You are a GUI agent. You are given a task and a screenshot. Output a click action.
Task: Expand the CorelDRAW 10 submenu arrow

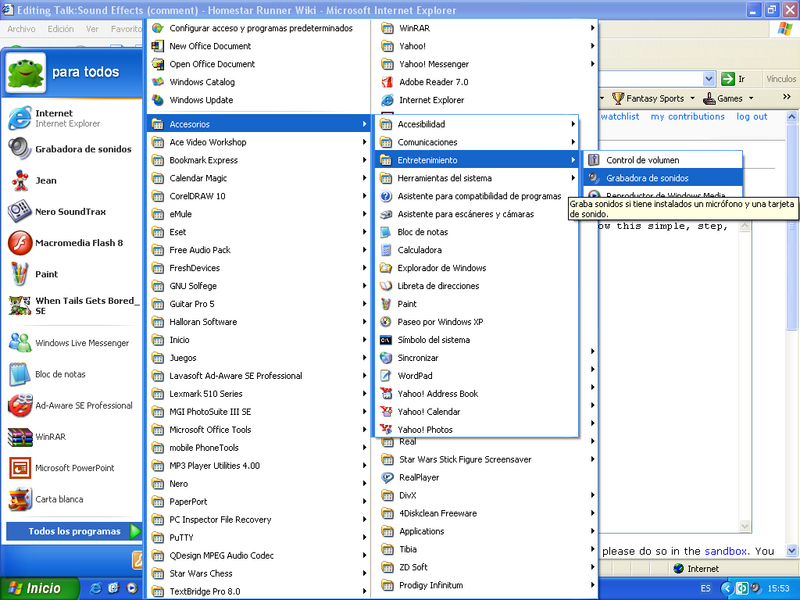click(364, 196)
